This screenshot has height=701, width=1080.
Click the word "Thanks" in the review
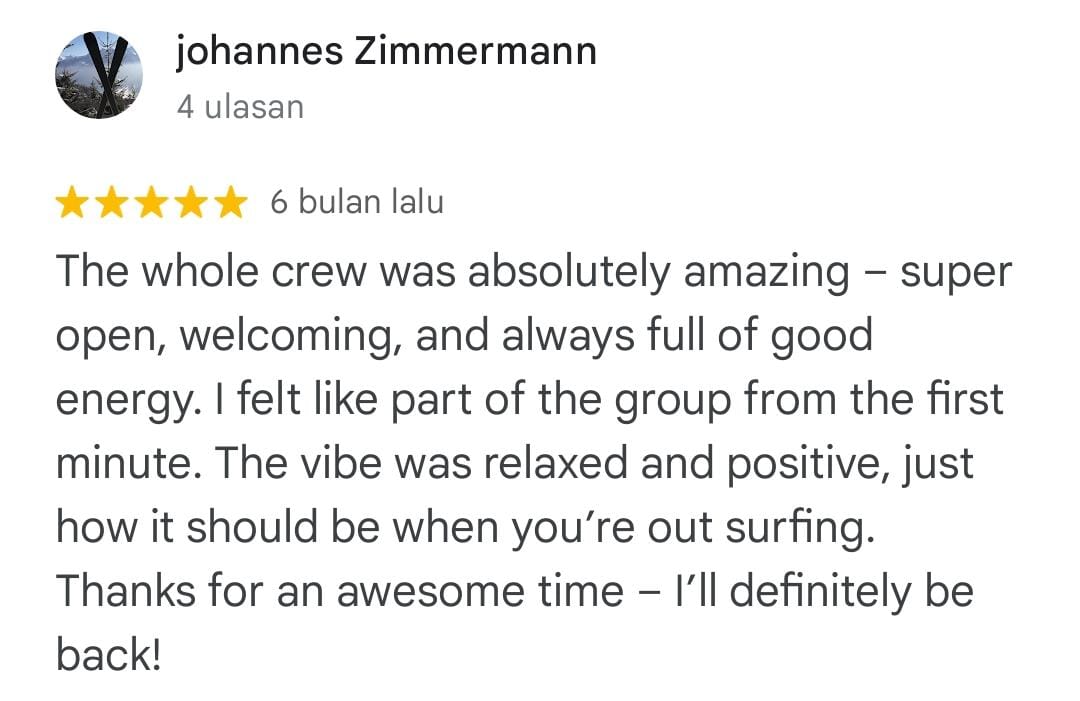coord(123,591)
